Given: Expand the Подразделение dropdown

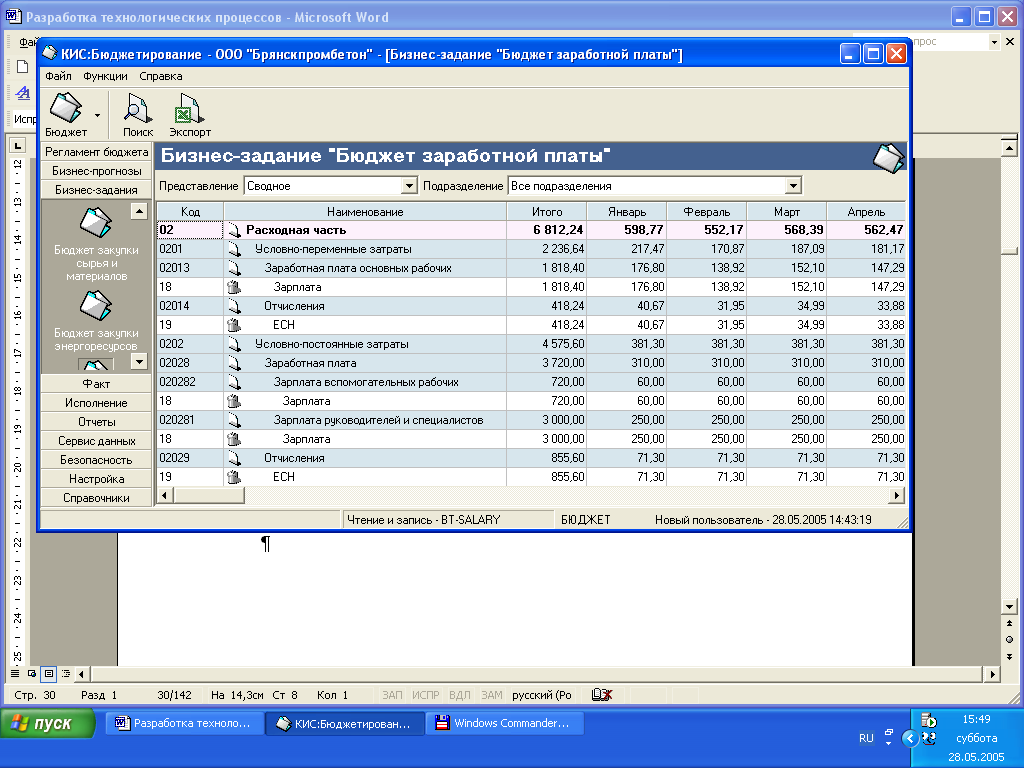Looking at the screenshot, I should pos(793,186).
